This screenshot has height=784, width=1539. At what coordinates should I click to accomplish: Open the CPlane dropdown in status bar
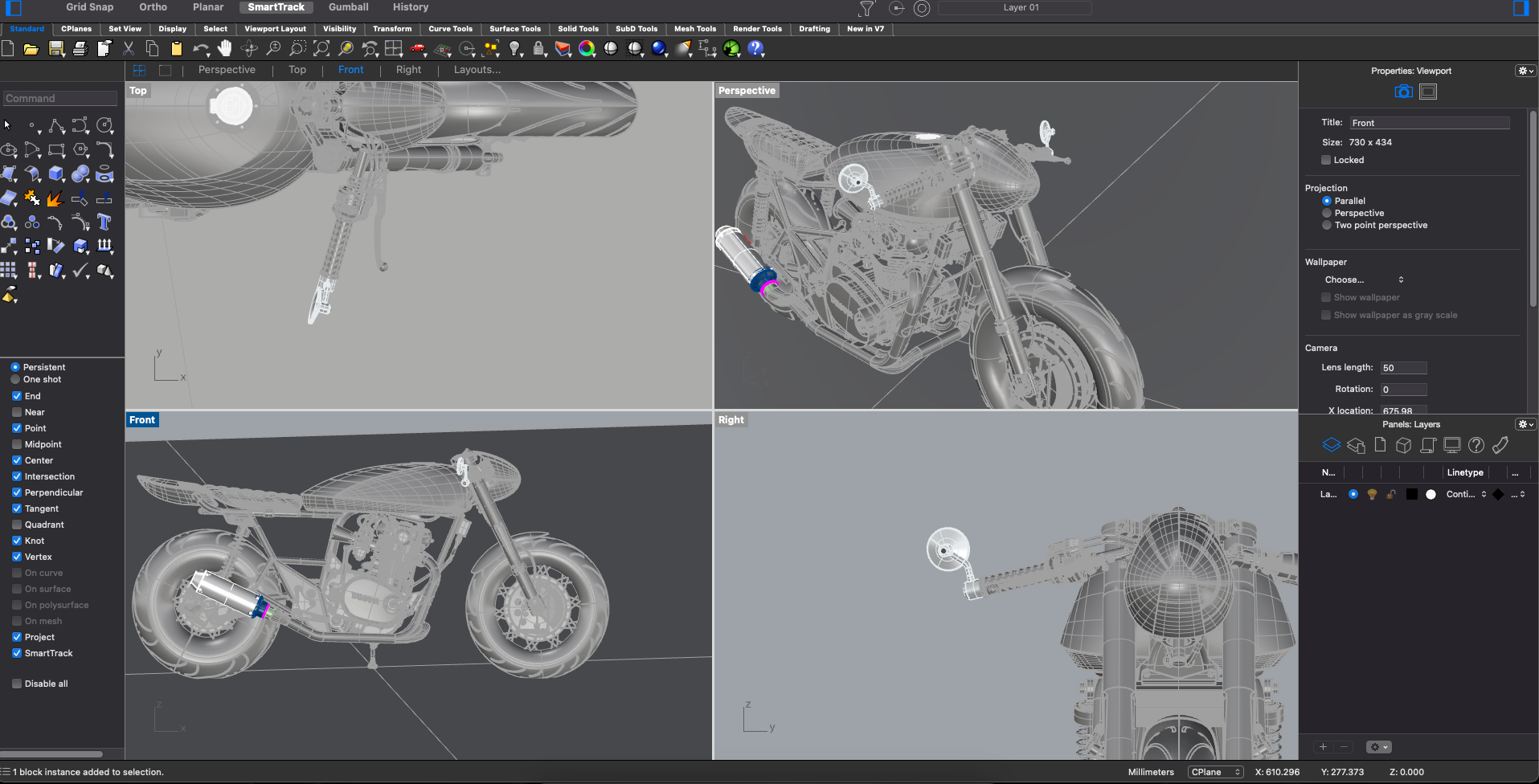tap(1215, 772)
